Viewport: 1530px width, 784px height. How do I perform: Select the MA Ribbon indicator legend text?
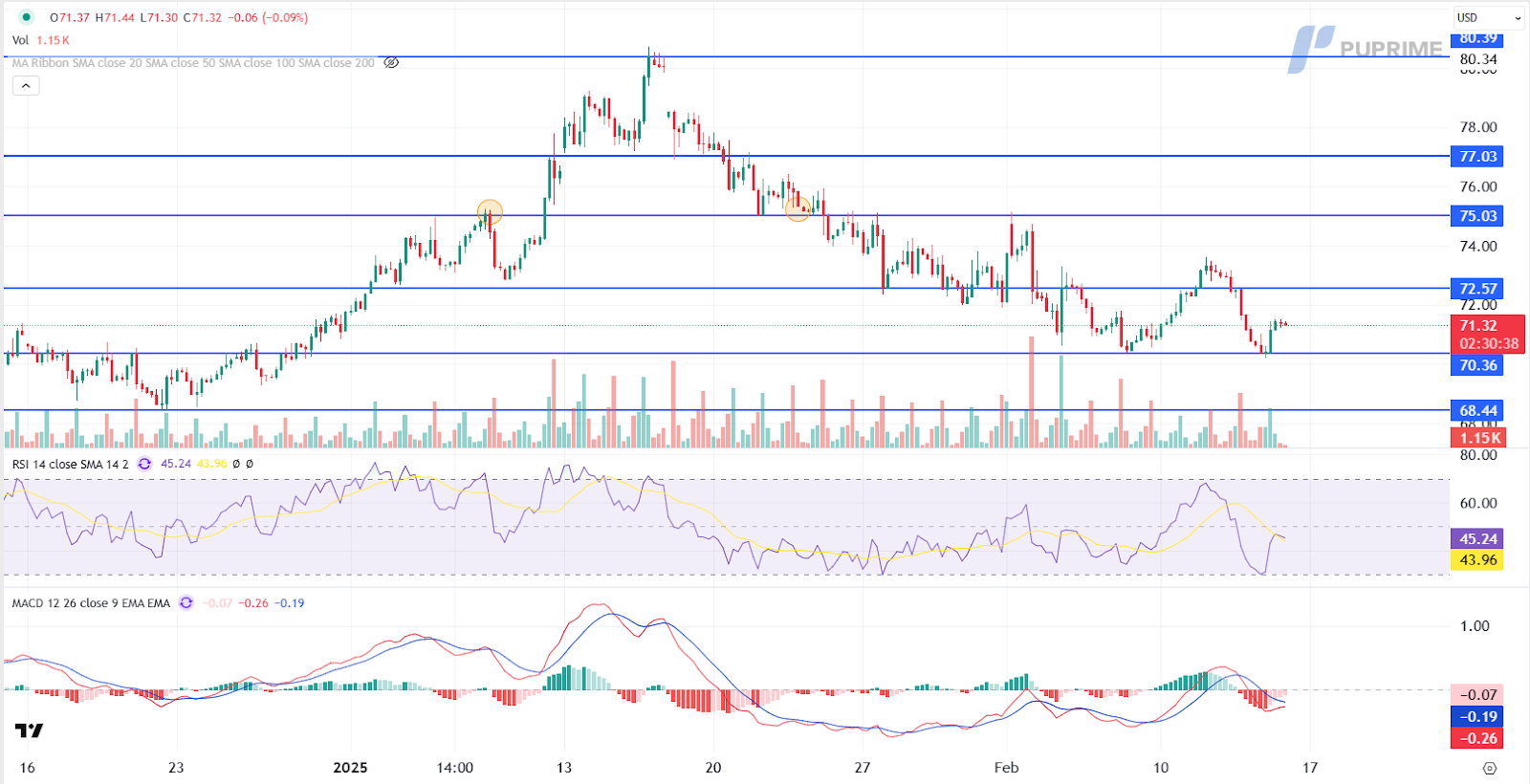(193, 63)
